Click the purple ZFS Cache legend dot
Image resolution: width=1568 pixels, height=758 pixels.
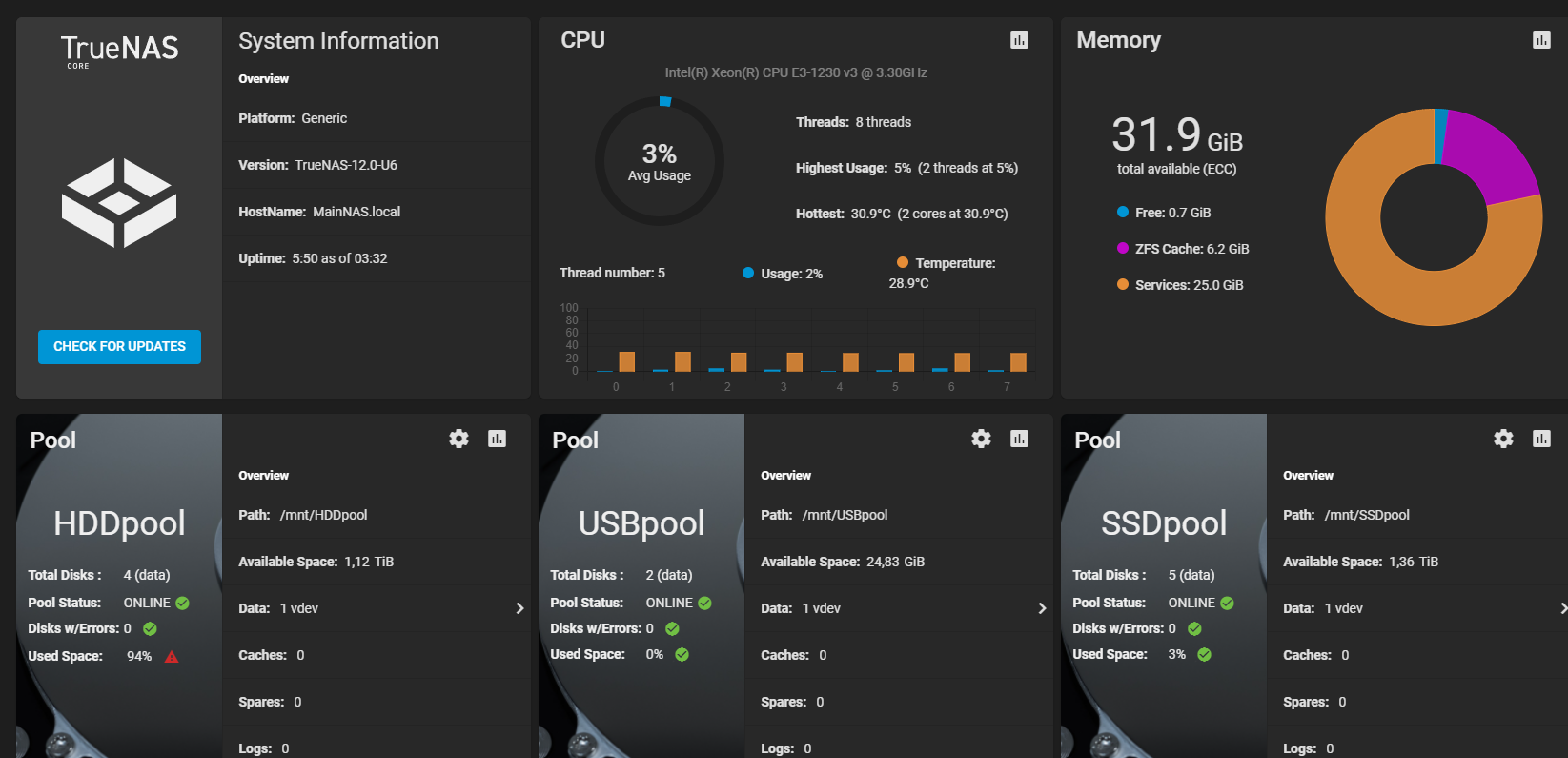point(1123,248)
